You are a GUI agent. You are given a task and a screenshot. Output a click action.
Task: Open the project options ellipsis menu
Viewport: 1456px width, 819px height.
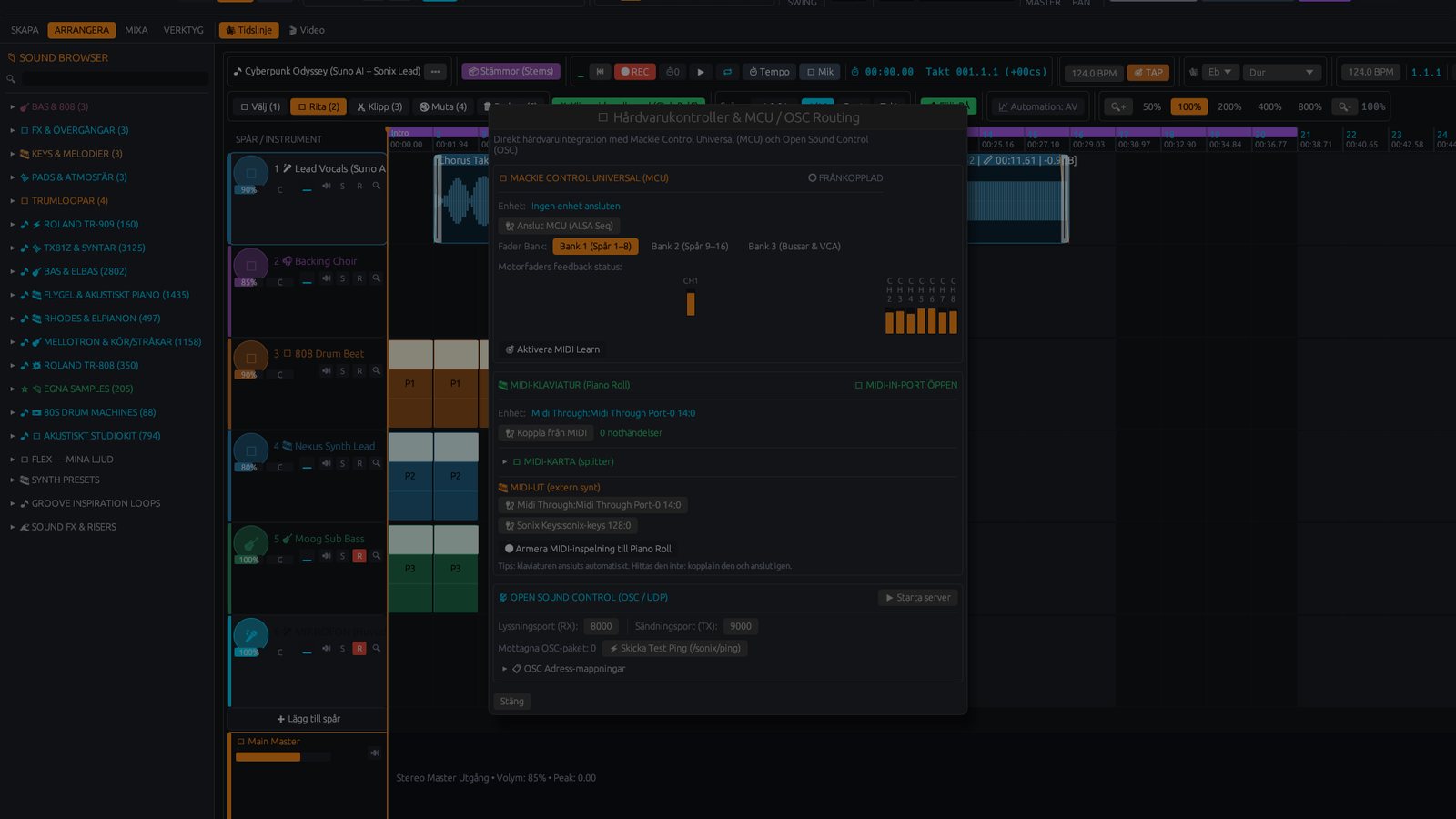[436, 71]
